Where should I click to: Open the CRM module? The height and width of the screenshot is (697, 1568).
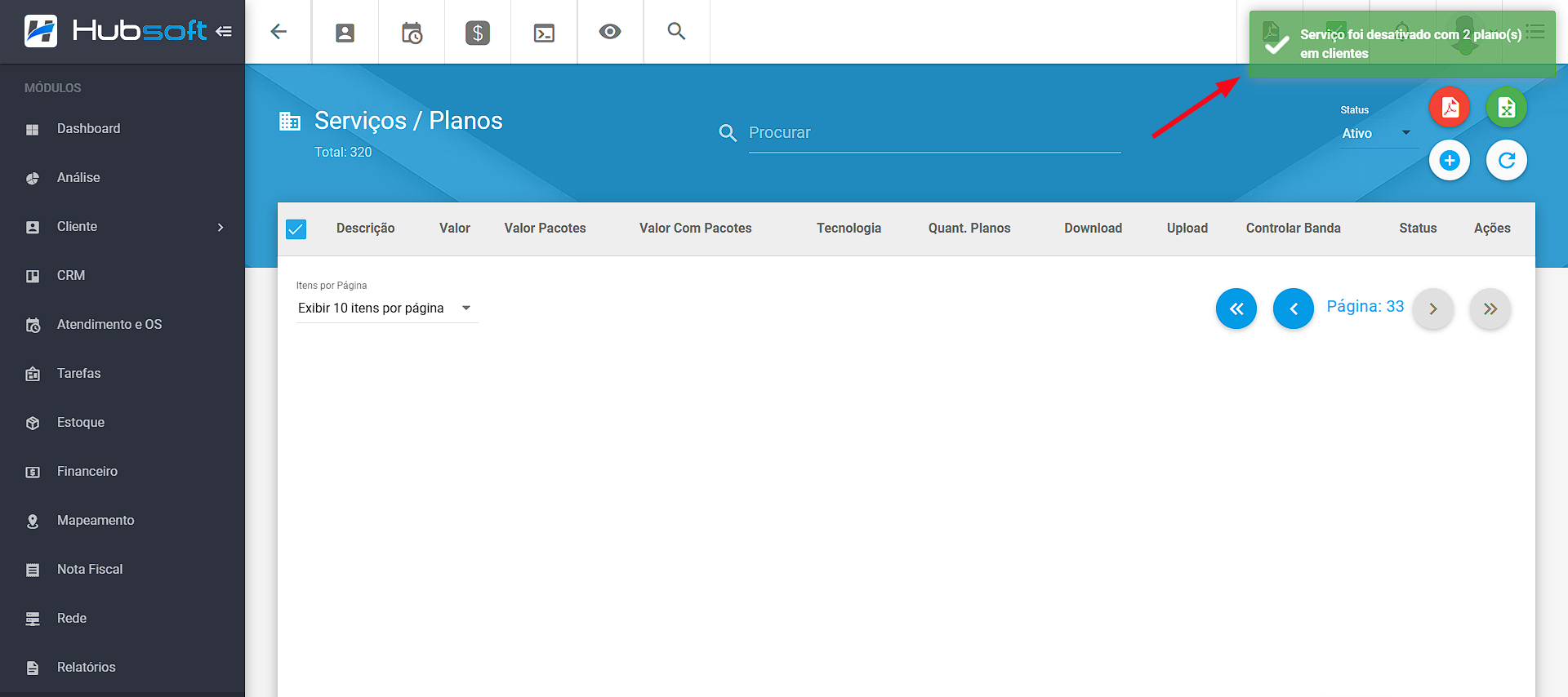coord(122,276)
